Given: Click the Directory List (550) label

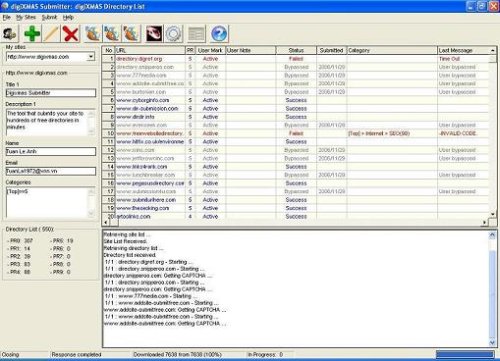Looking at the screenshot, I should pyautogui.click(x=30, y=229).
